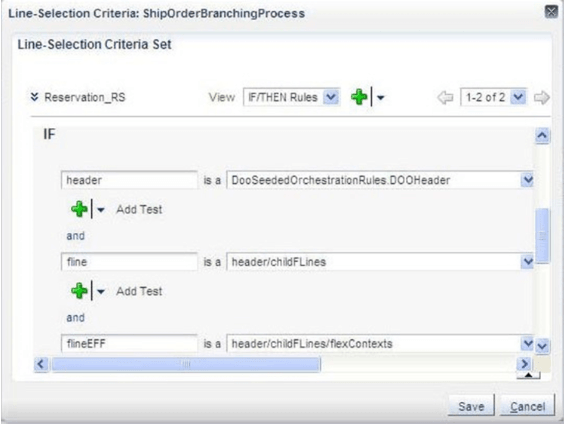
Task: Click the header alias input field
Action: (129, 180)
